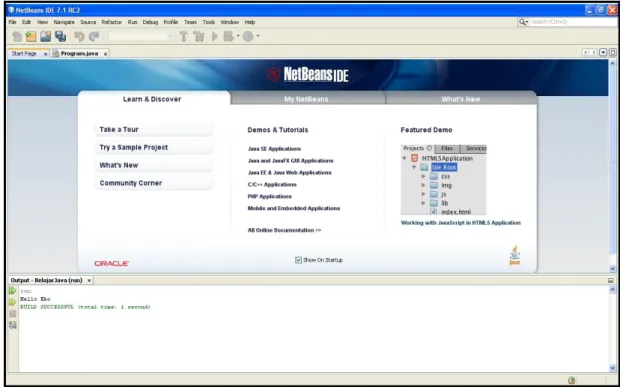The height and width of the screenshot is (387, 620).
Task: Open the File menu
Action: [12, 22]
